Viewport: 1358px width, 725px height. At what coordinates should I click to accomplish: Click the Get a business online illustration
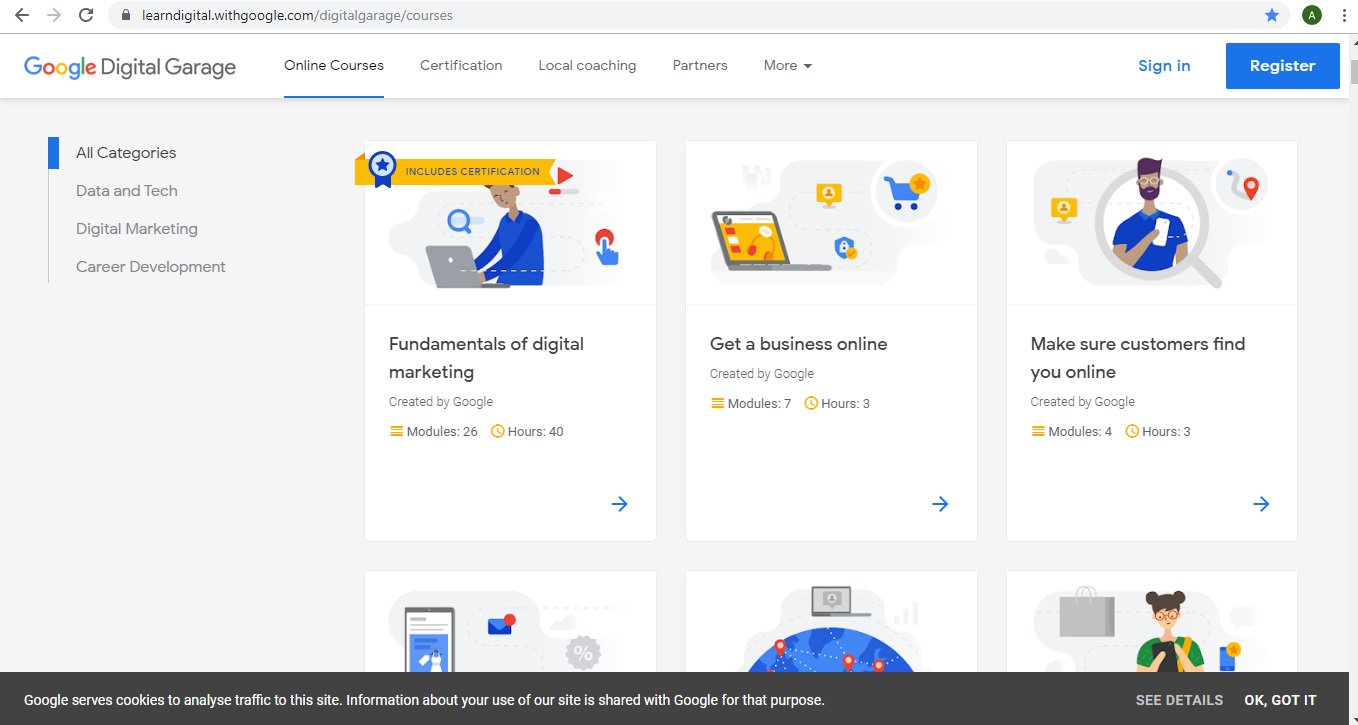point(831,223)
